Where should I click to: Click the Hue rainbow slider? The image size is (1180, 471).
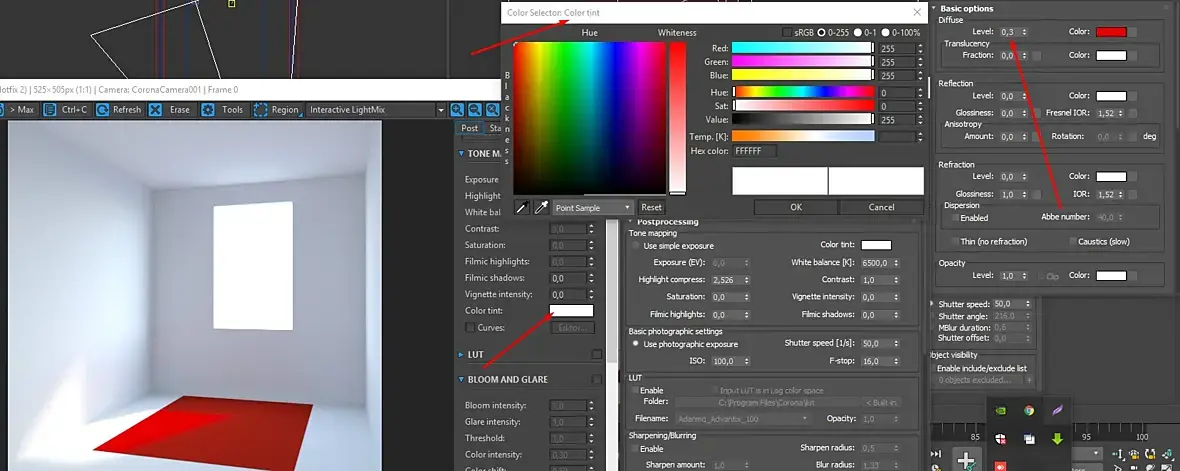click(803, 92)
